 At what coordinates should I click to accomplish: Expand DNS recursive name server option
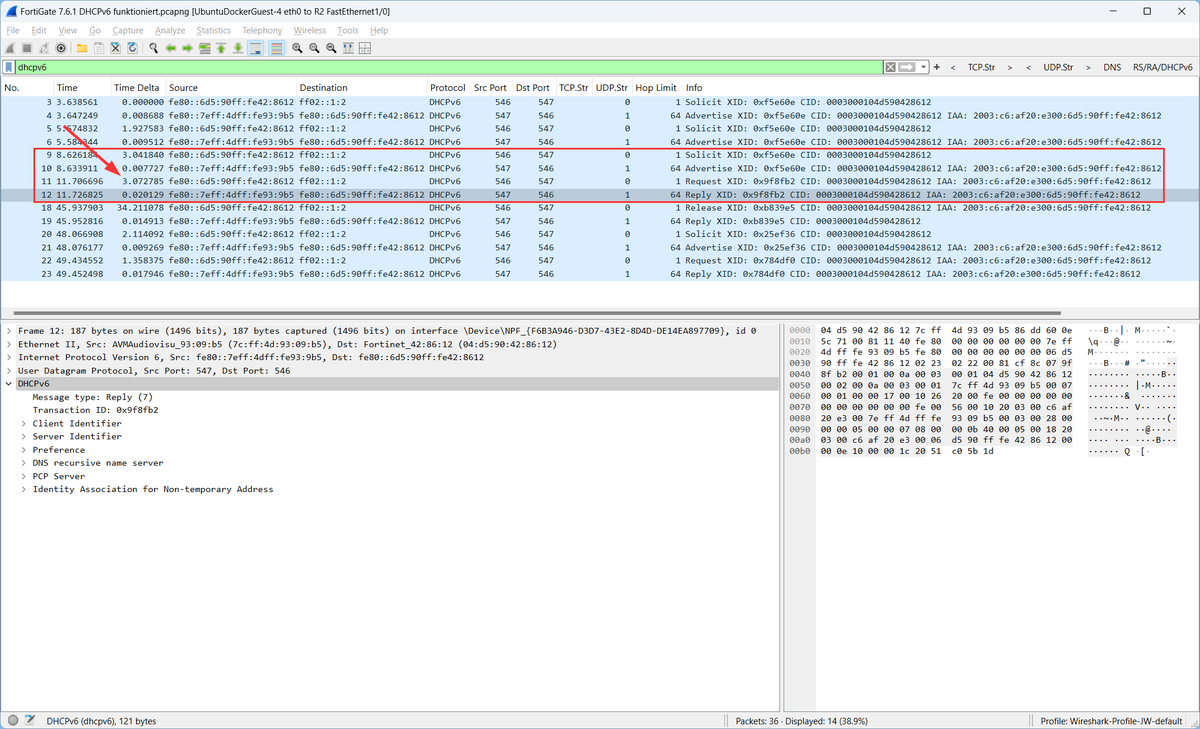click(x=23, y=463)
